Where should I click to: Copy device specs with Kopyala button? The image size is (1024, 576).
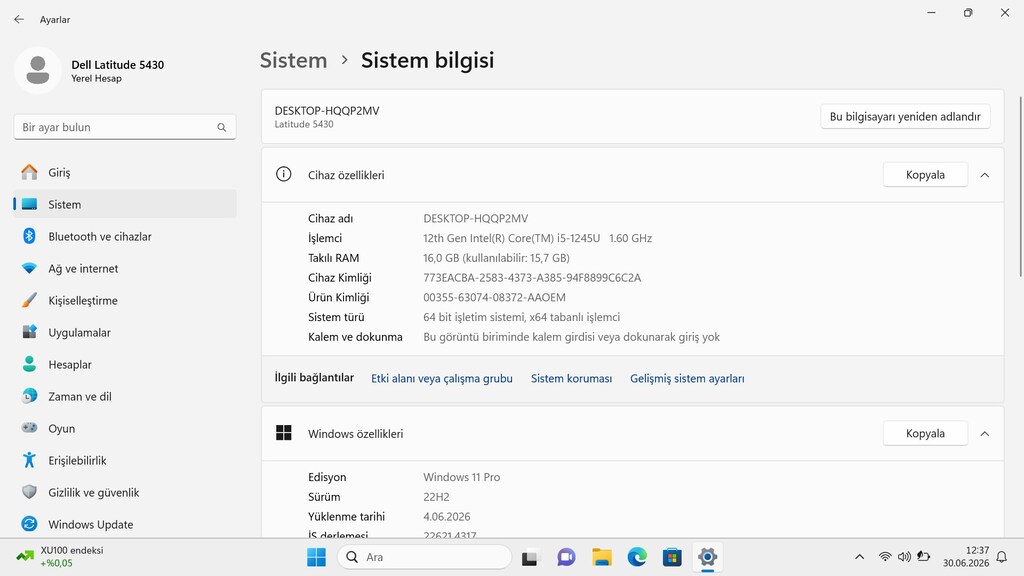(x=925, y=174)
